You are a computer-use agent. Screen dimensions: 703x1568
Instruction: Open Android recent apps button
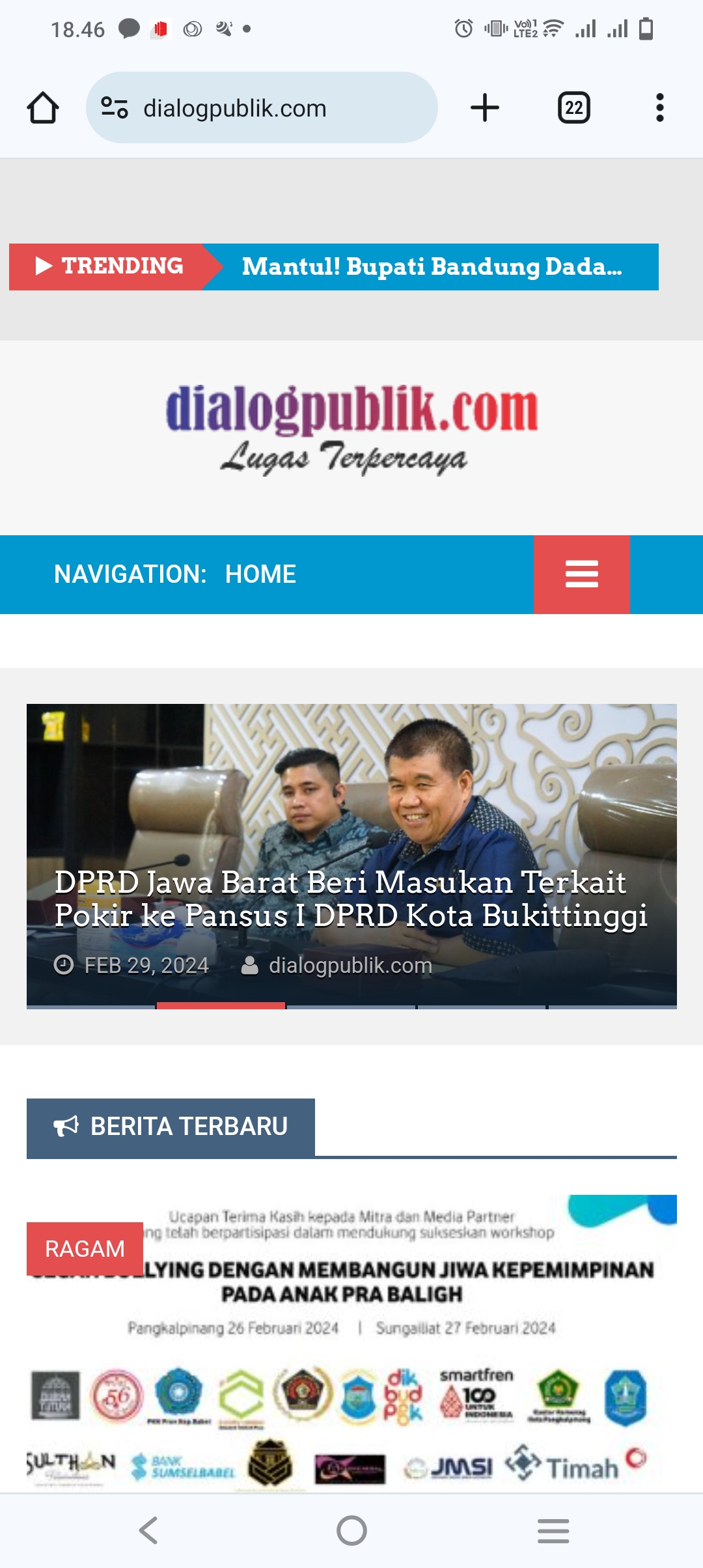[553, 1530]
